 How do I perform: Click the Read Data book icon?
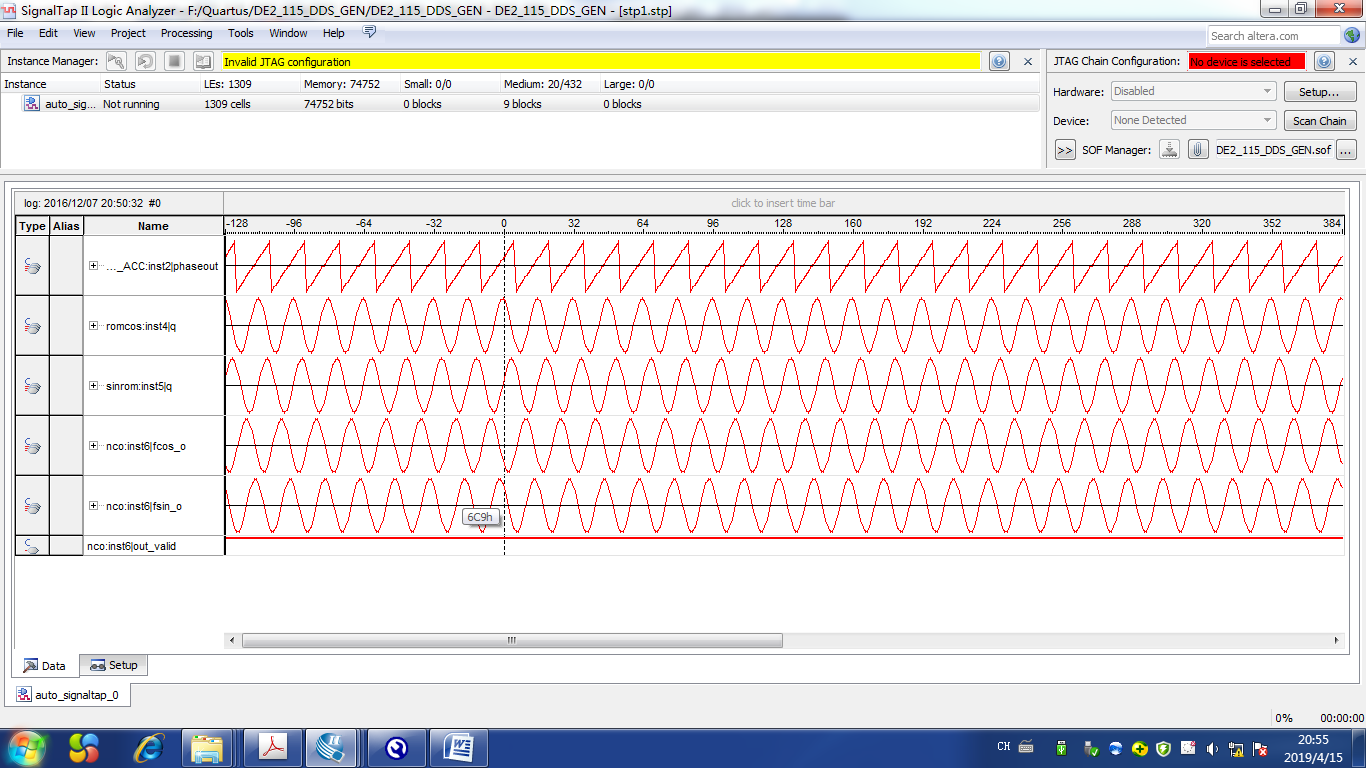pos(203,61)
